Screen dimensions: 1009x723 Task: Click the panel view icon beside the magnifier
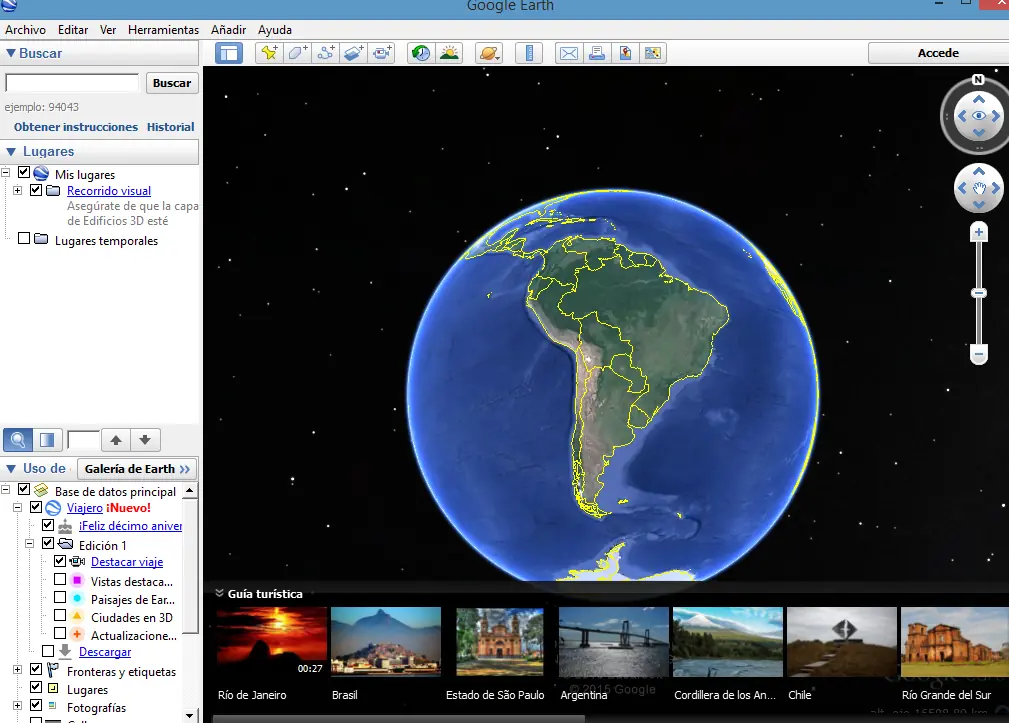pos(47,440)
